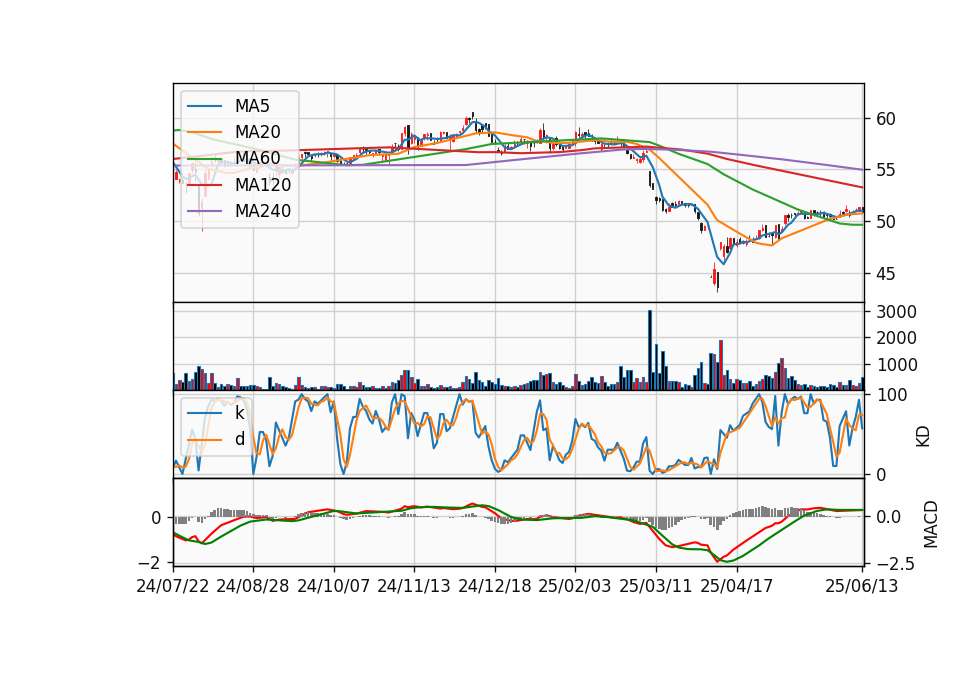Click the volume axis value 3000
The width and height of the screenshot is (960, 690).
tap(896, 312)
